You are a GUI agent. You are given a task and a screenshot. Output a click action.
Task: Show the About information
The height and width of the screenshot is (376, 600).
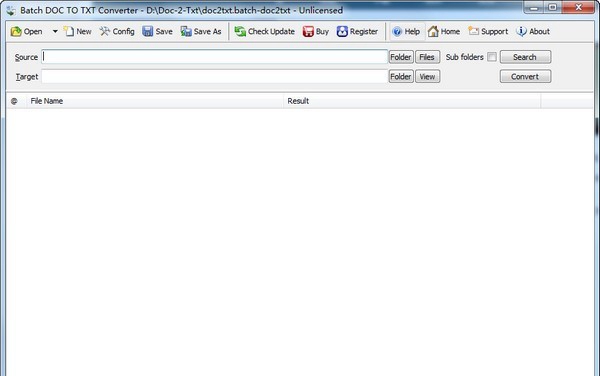coord(533,31)
